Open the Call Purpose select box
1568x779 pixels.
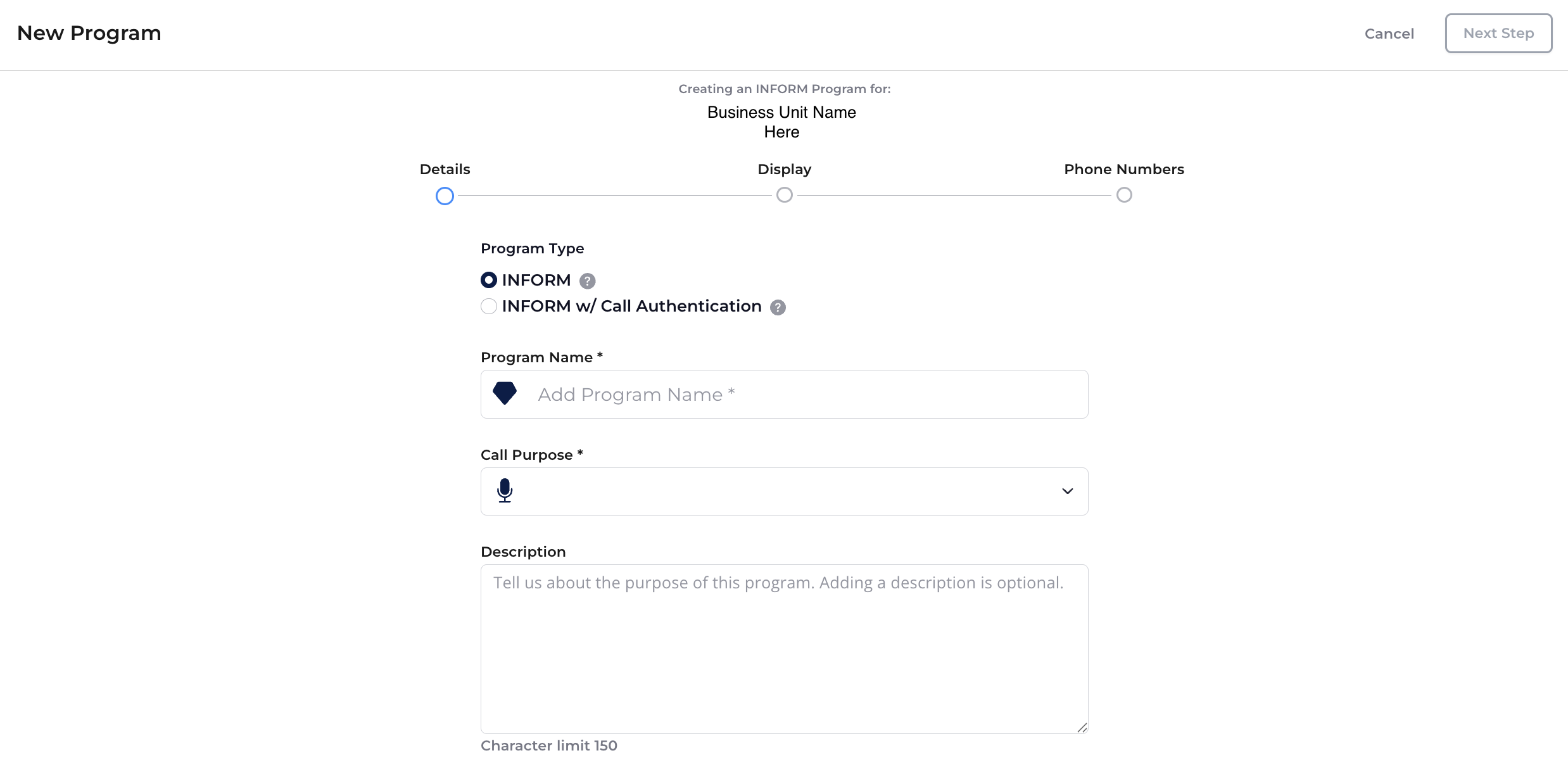[x=784, y=491]
